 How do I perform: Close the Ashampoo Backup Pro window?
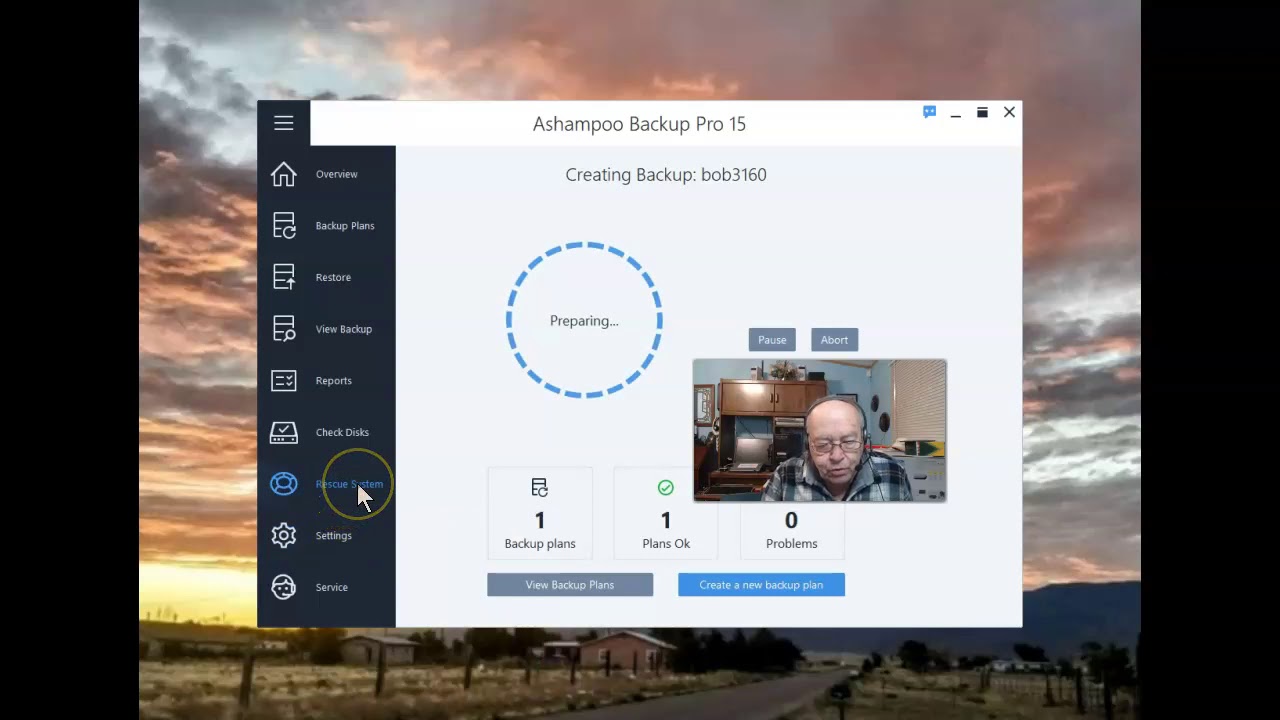click(1009, 113)
